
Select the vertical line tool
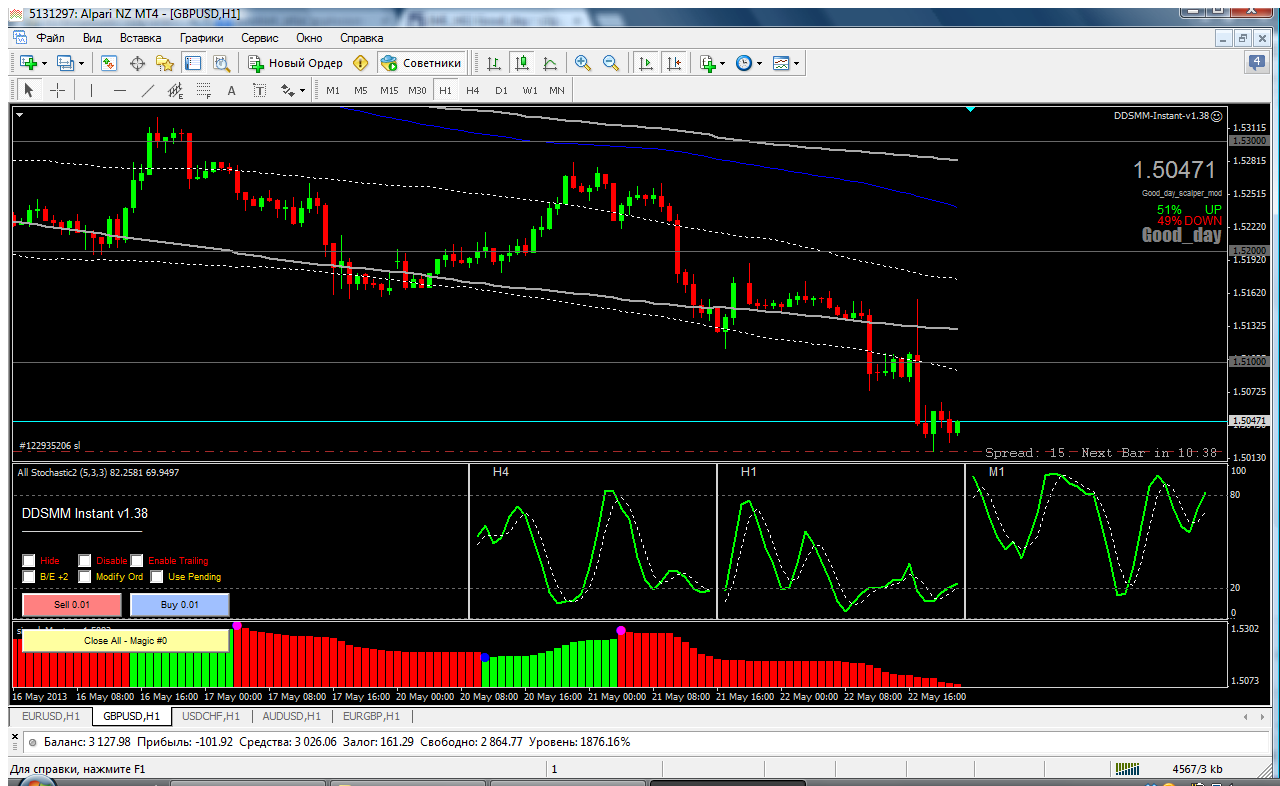pyautogui.click(x=91, y=90)
